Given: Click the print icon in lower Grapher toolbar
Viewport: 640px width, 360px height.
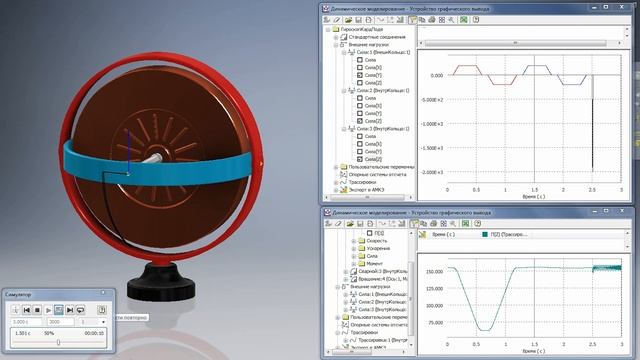Looking at the screenshot, I should [433, 224].
